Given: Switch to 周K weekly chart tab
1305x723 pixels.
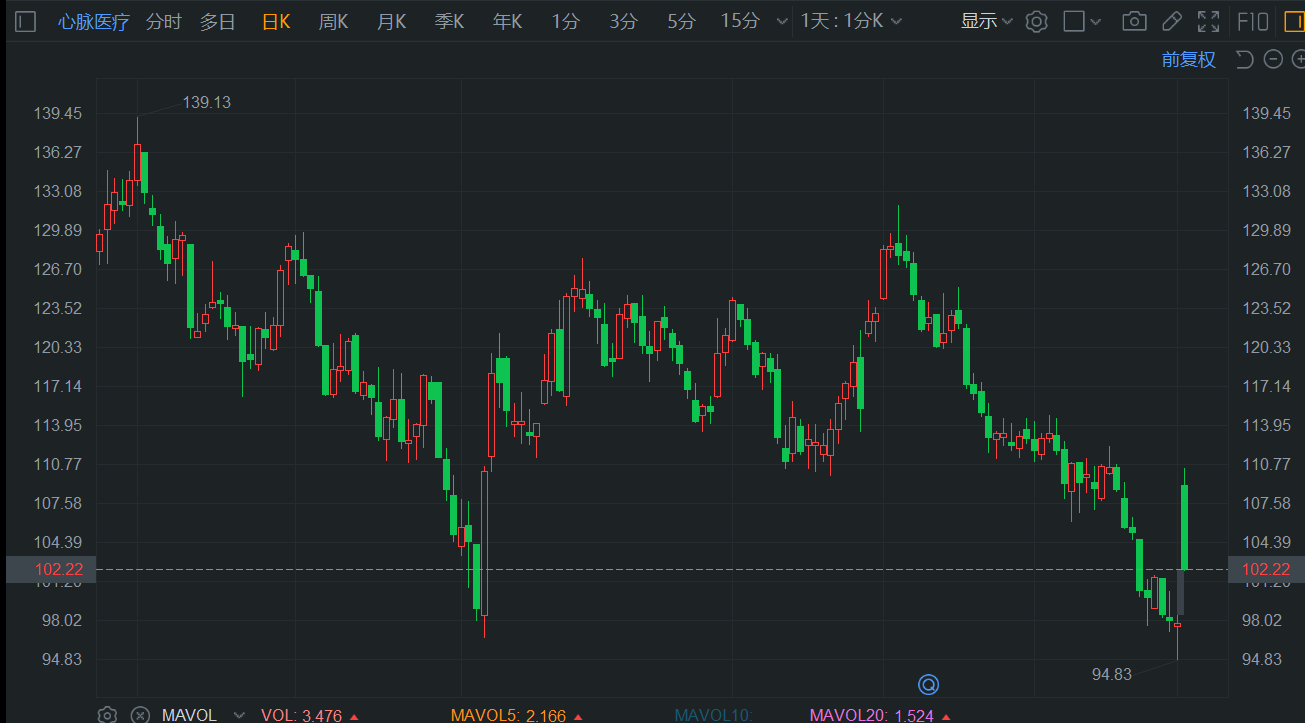Looking at the screenshot, I should tap(333, 21).
